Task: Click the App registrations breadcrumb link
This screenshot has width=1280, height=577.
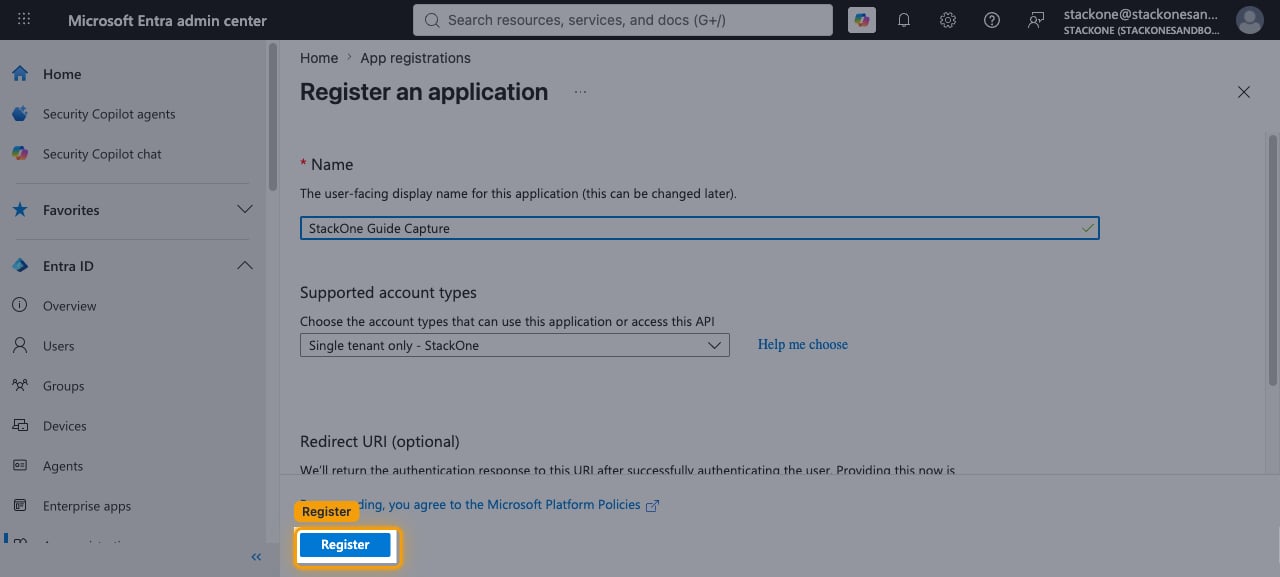Action: [415, 58]
